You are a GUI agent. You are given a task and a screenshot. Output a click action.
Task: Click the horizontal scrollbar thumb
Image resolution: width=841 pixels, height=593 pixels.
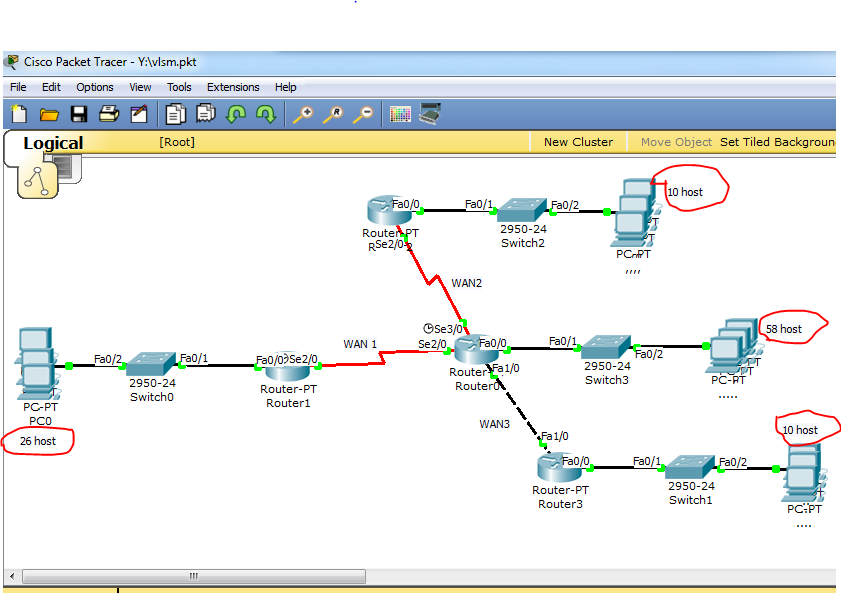(x=194, y=576)
